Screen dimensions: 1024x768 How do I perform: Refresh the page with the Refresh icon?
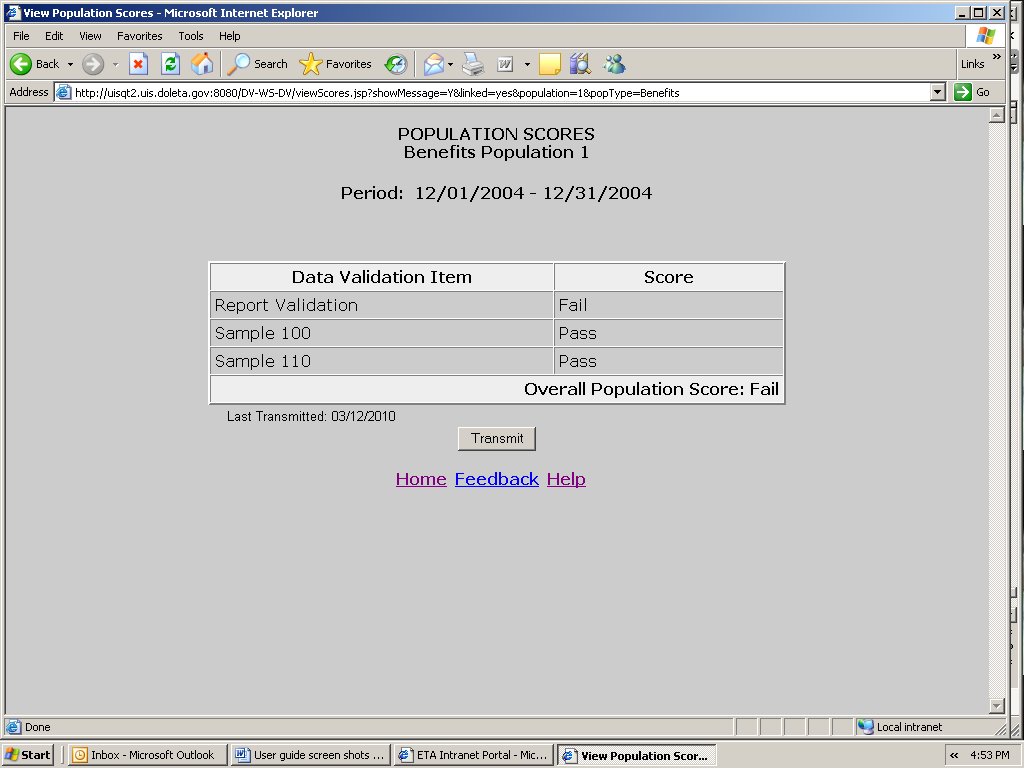(170, 64)
